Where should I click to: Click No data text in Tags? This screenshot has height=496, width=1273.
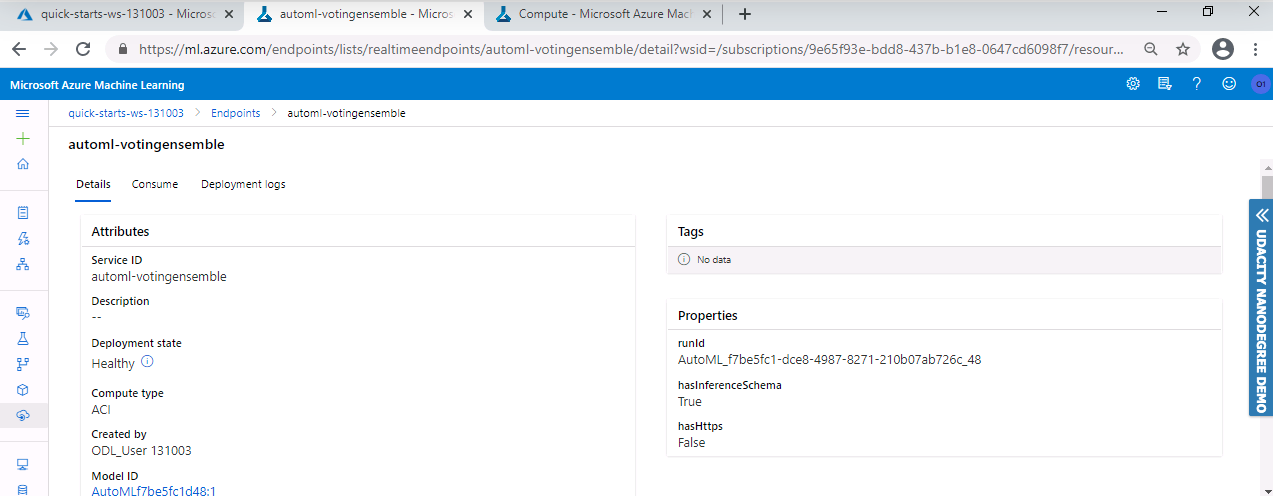click(x=714, y=260)
